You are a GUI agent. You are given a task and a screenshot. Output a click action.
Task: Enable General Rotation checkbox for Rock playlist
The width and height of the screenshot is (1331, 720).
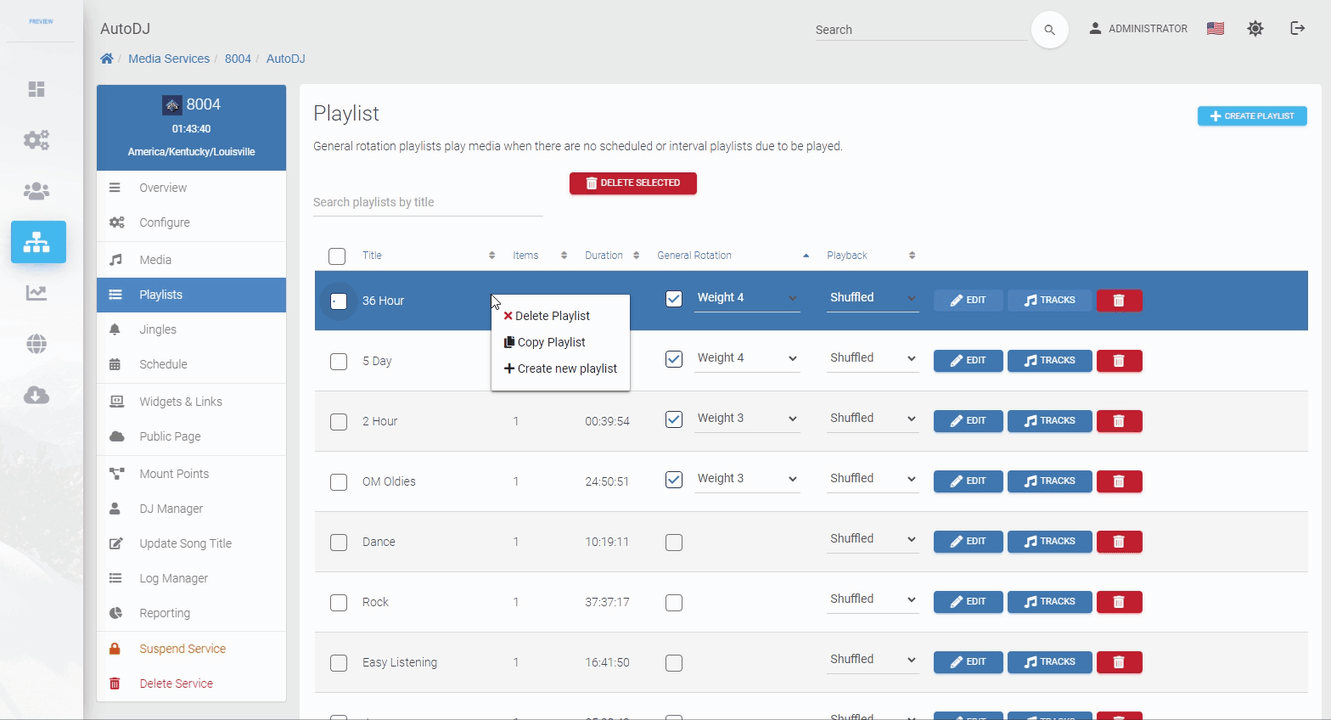point(674,603)
